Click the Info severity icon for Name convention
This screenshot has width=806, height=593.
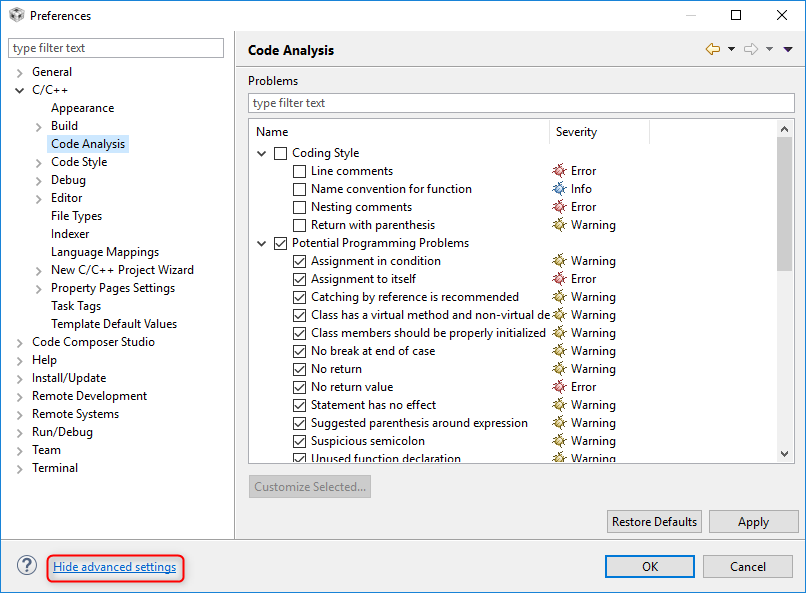coord(560,189)
